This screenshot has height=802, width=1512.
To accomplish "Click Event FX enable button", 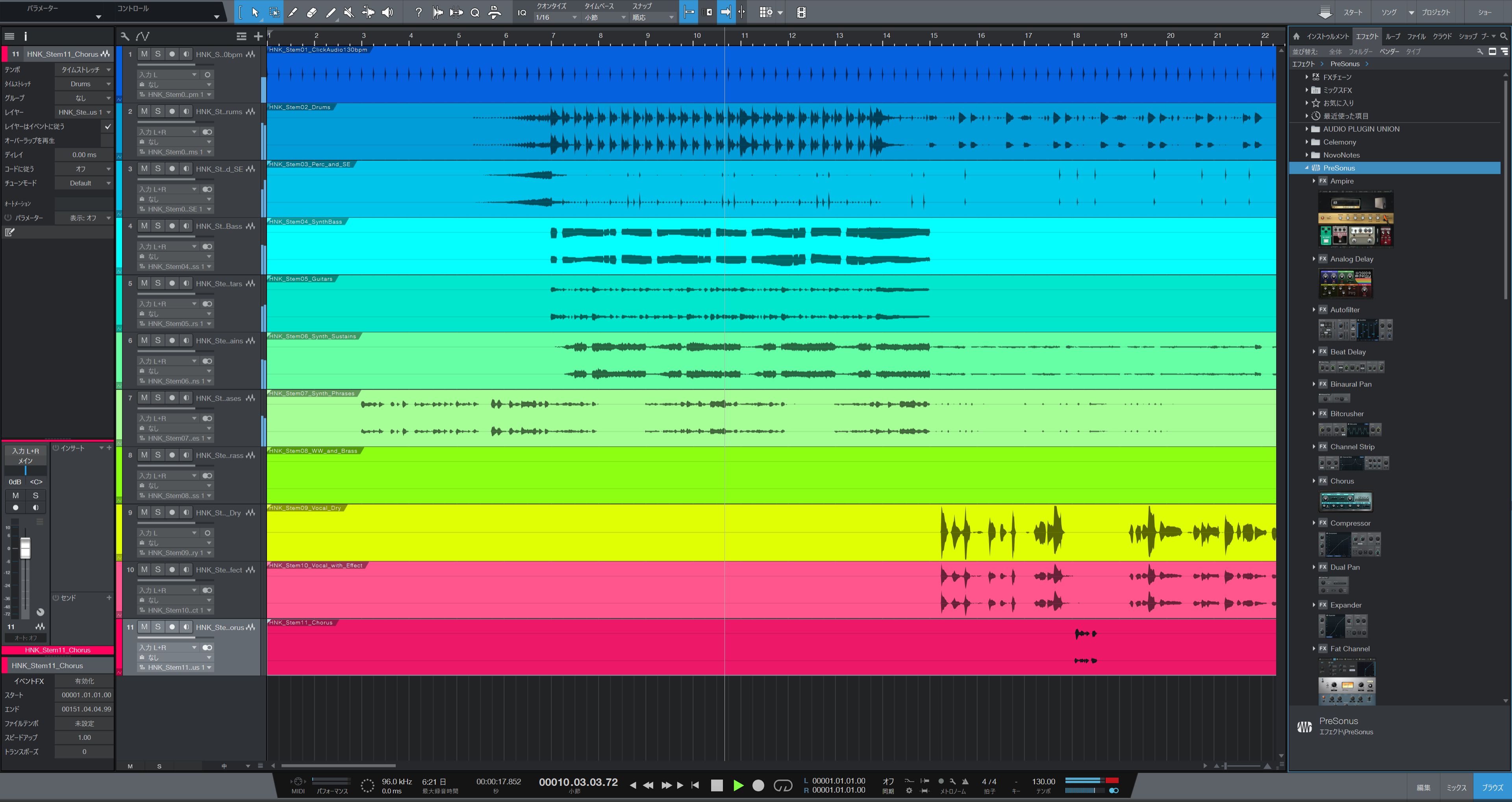I will pos(84,681).
